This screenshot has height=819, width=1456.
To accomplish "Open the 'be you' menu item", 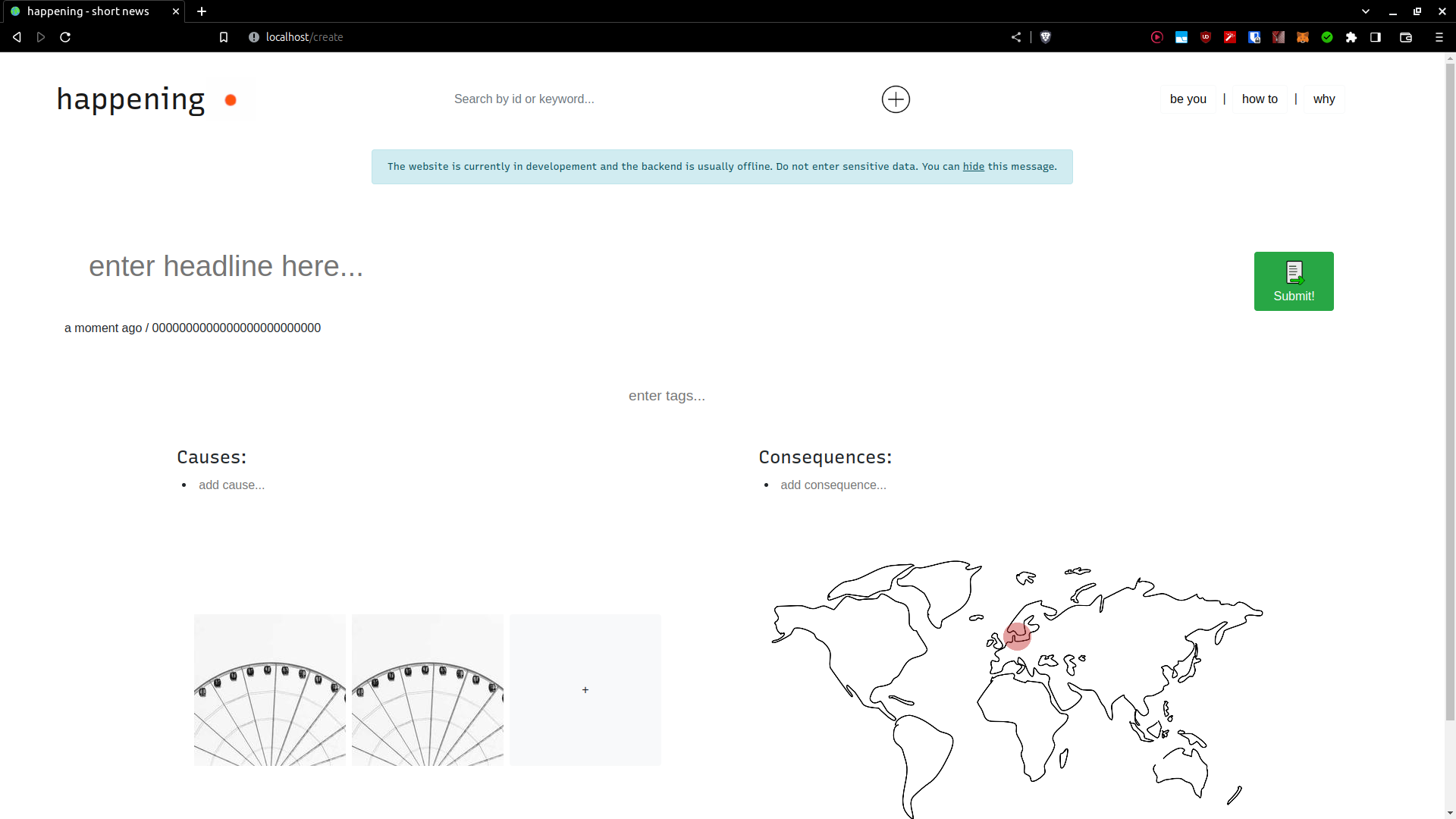I will pyautogui.click(x=1188, y=99).
